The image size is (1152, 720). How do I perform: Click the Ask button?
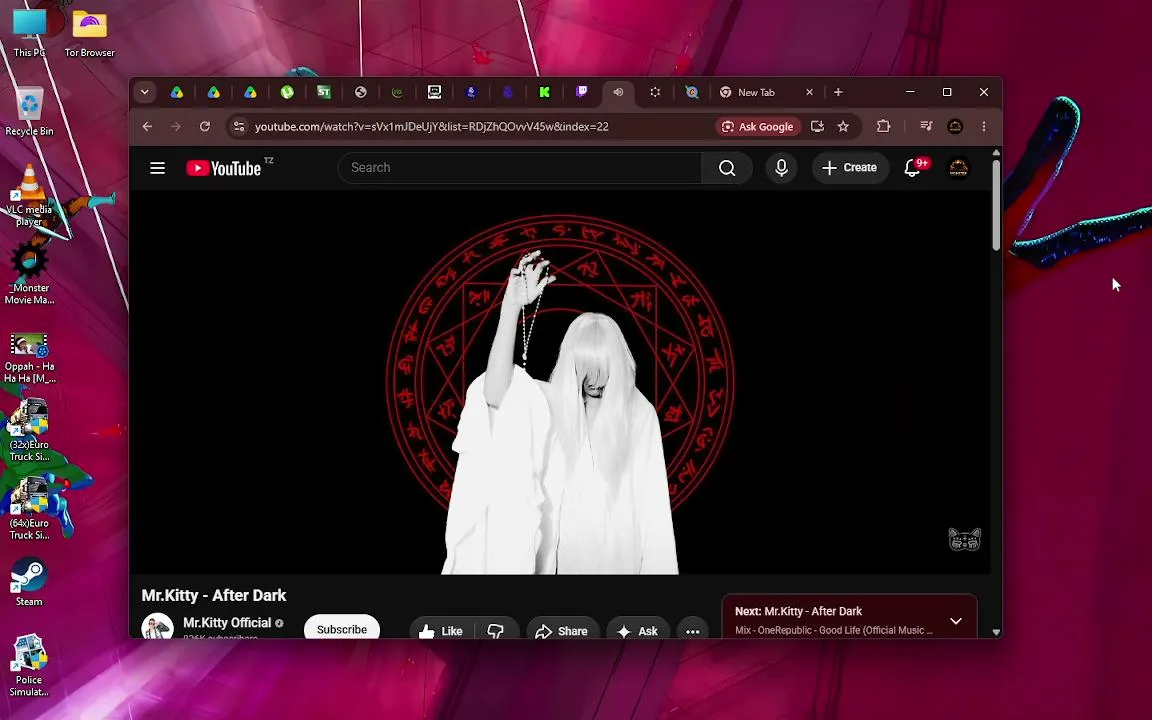click(638, 630)
